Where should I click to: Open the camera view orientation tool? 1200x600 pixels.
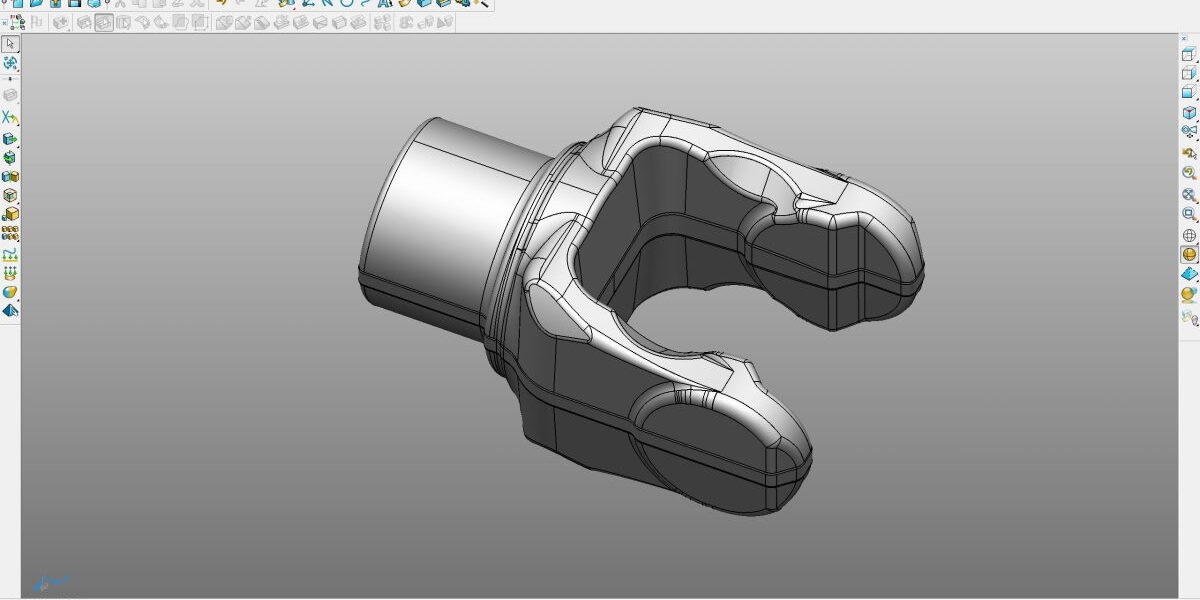point(1189,131)
